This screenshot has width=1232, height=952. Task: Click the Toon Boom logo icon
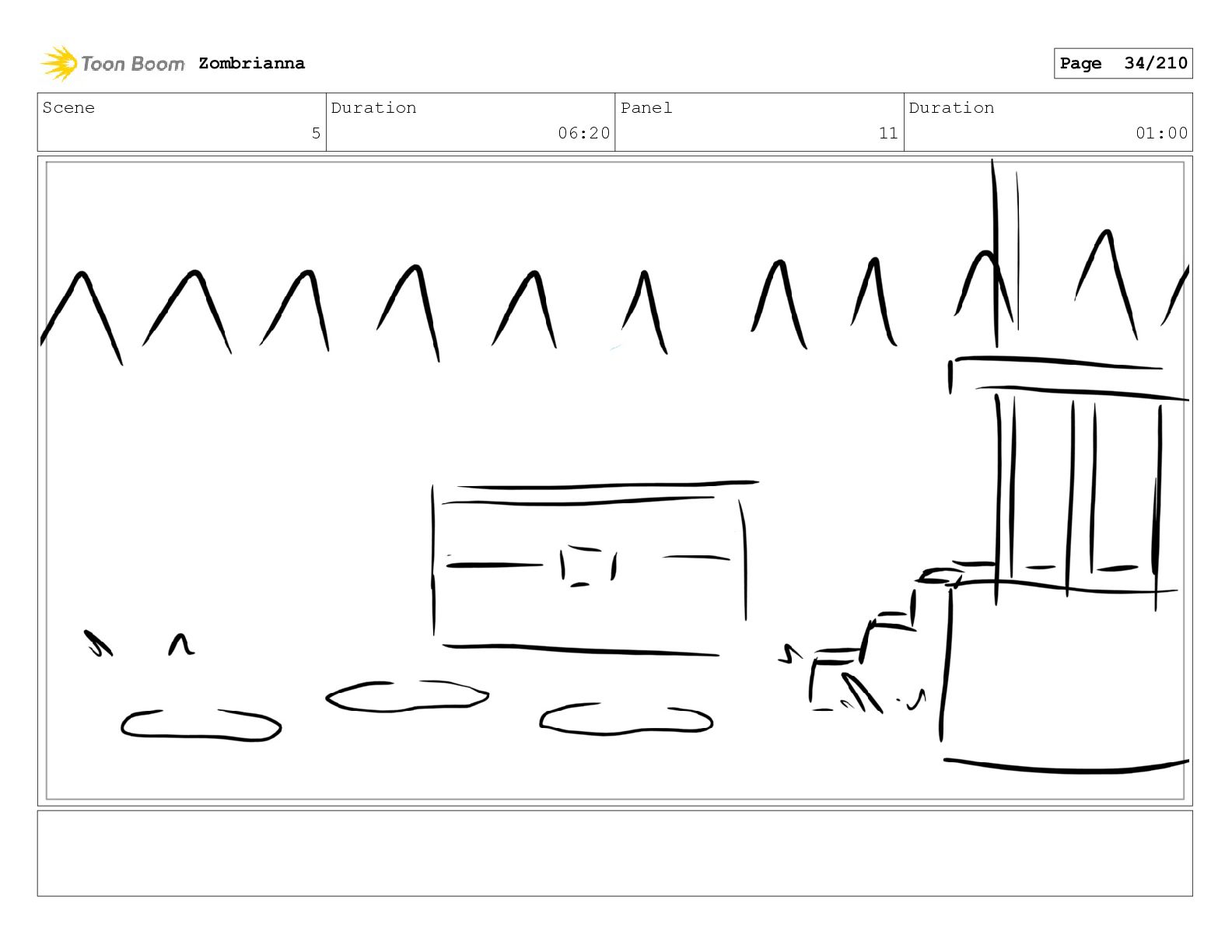(59, 63)
